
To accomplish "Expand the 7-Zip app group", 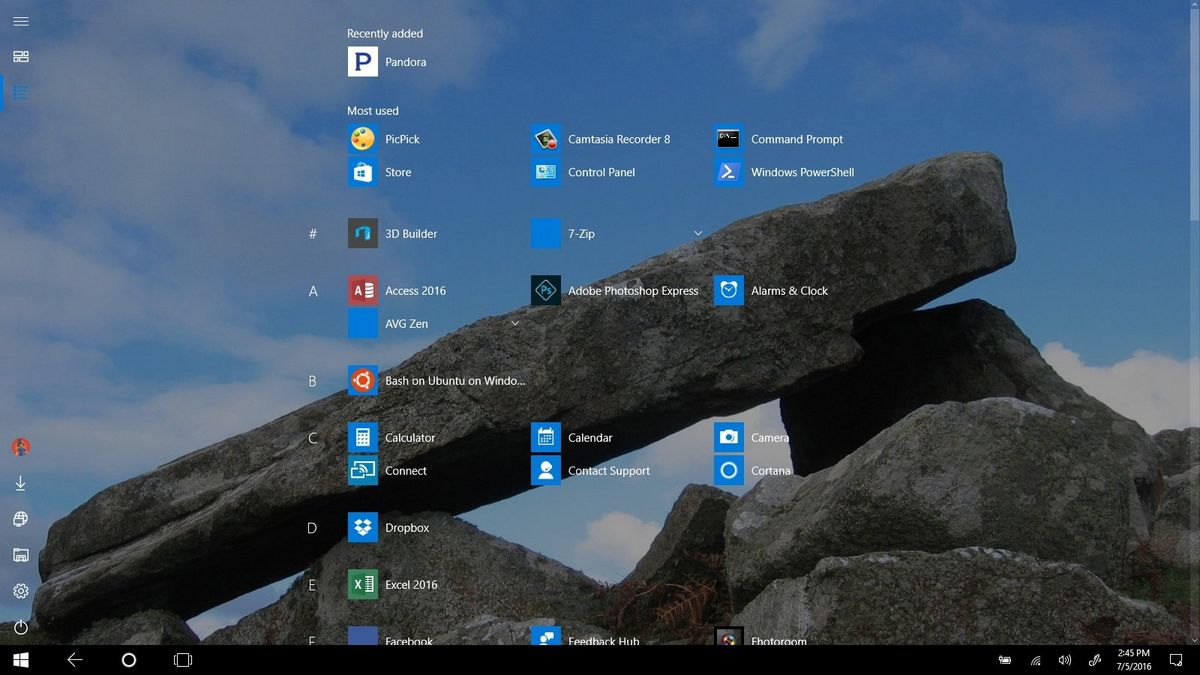I will (698, 232).
